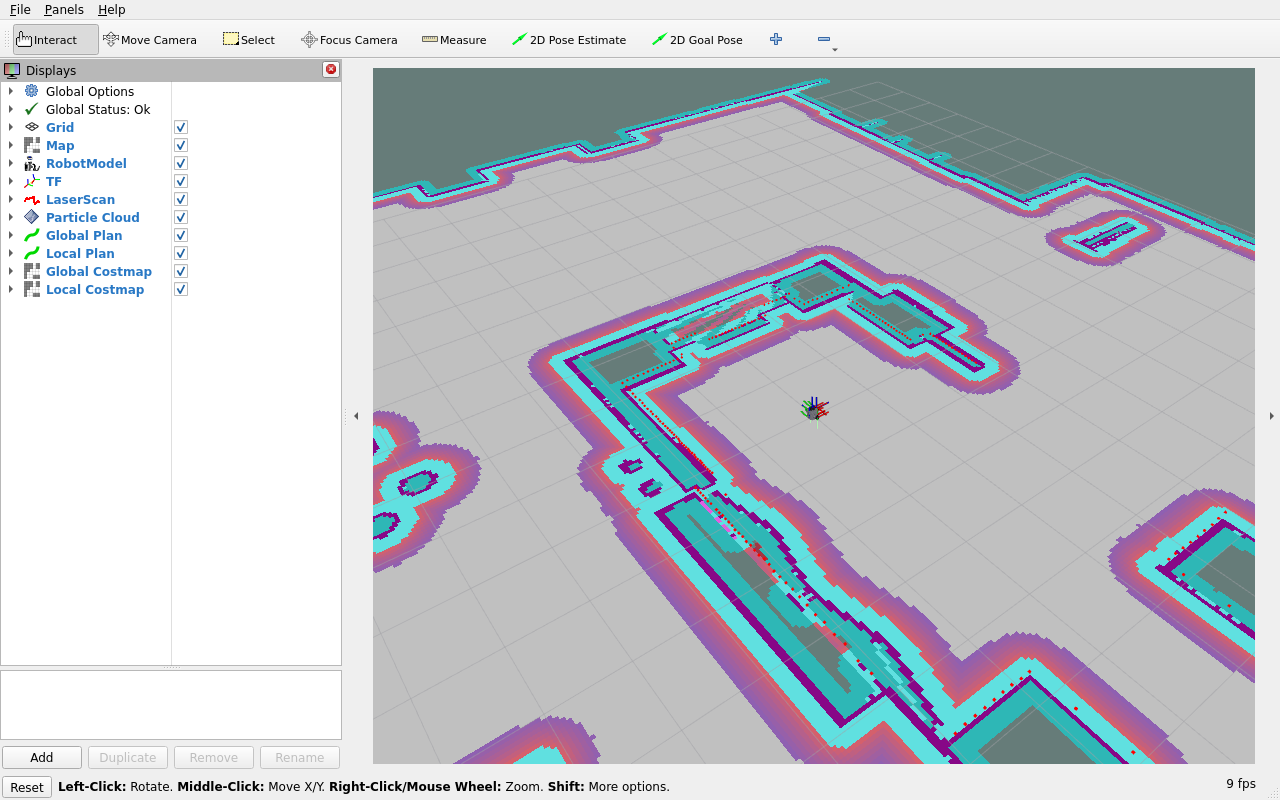1280x800 pixels.
Task: Toggle the Map display checkbox
Action: (181, 145)
